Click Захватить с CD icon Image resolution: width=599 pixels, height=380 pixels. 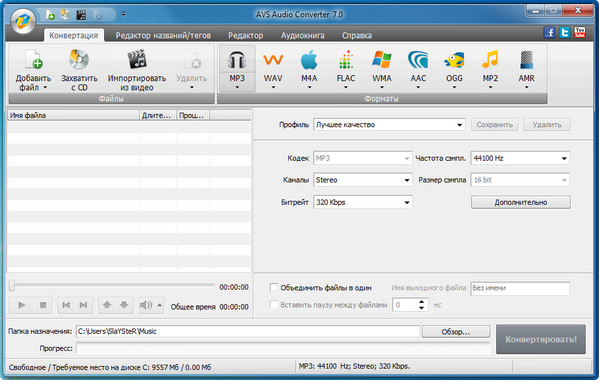tap(79, 60)
